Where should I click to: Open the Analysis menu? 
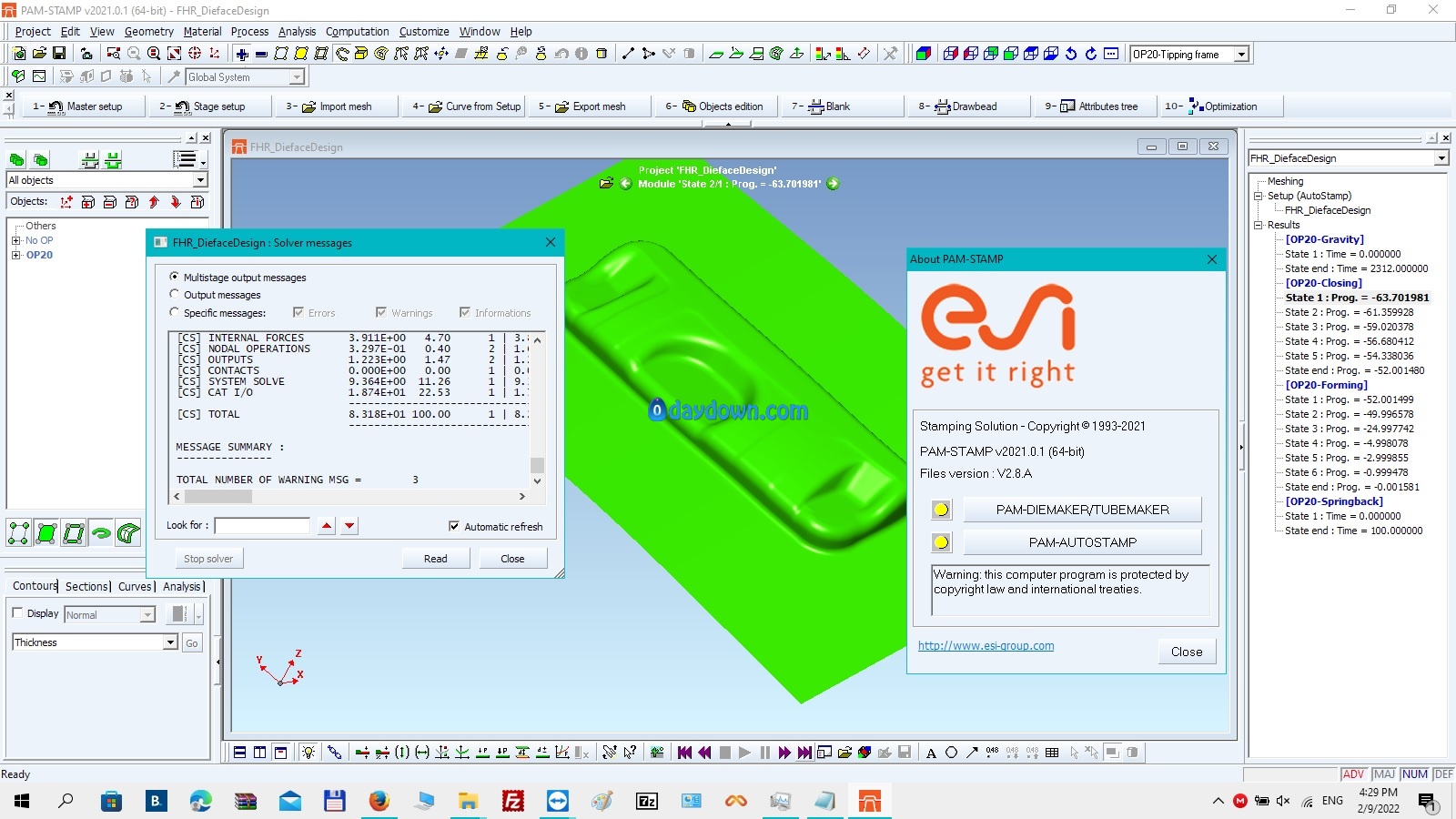click(297, 31)
